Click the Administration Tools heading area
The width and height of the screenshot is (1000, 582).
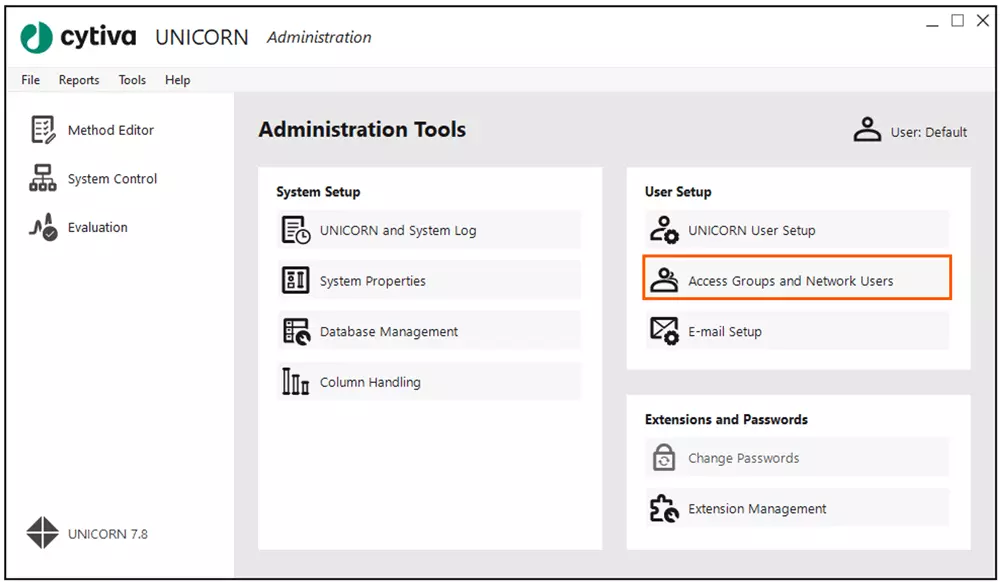tap(362, 129)
